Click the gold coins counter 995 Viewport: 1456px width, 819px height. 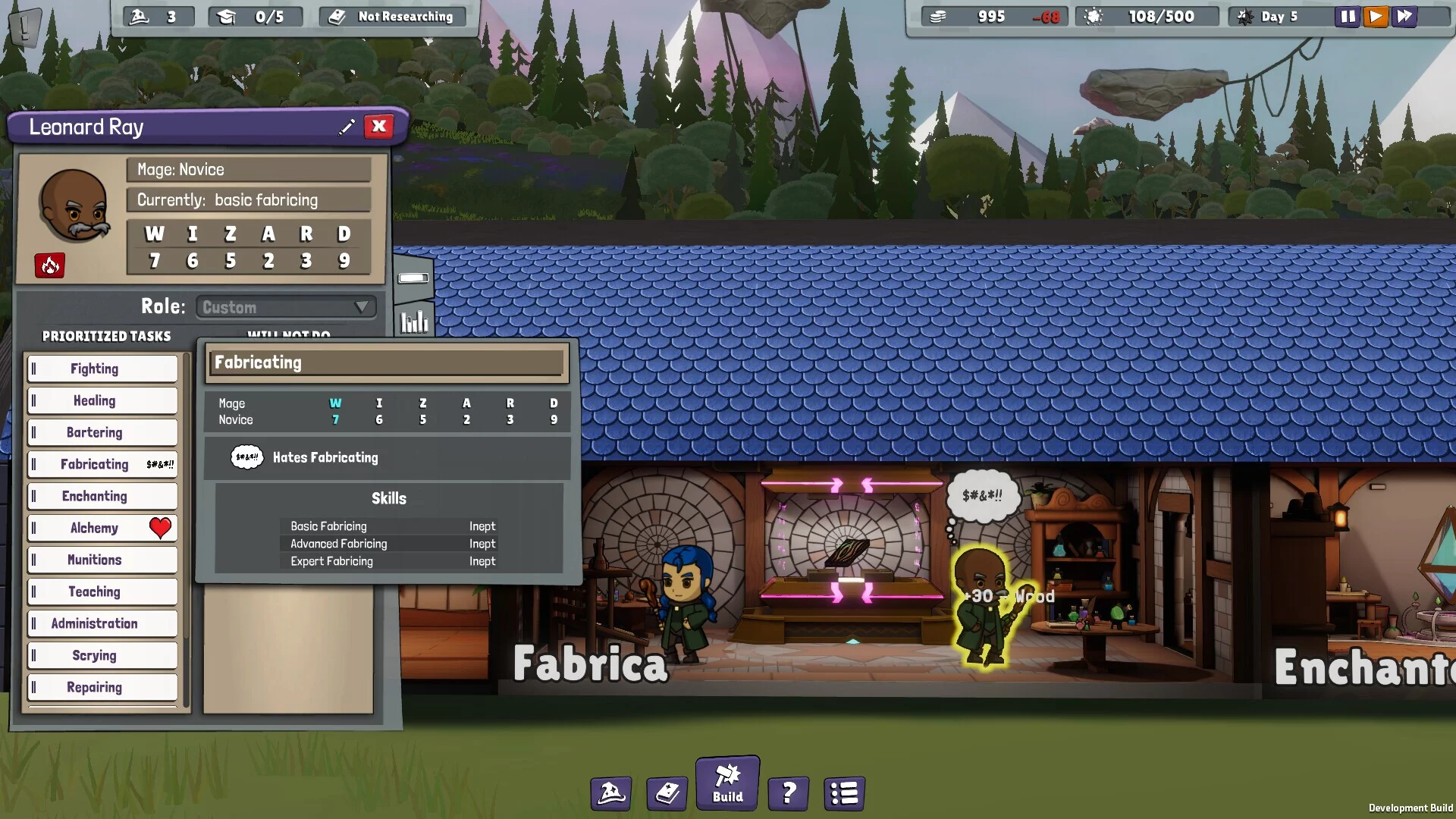994,17
